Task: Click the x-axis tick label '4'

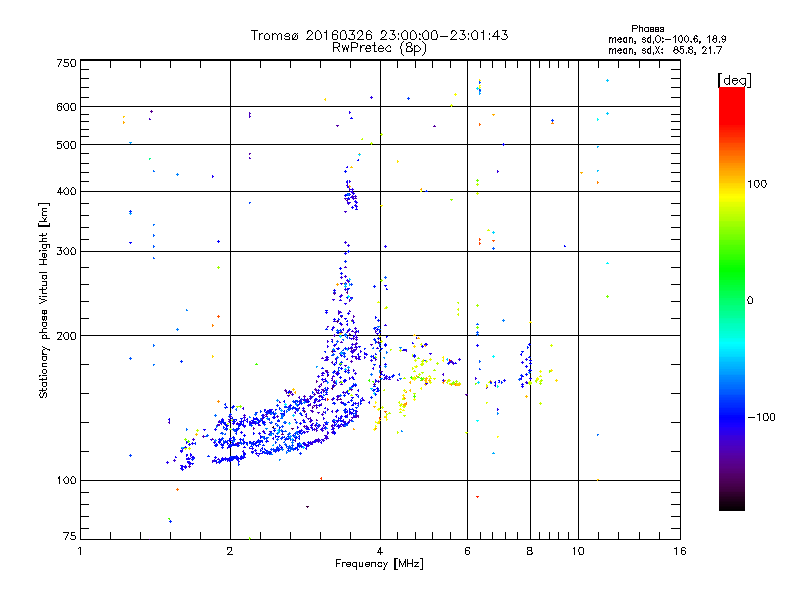Action: [380, 551]
